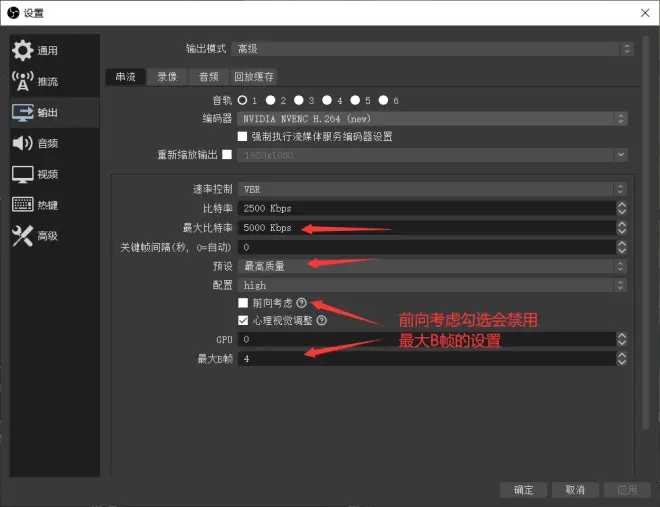Click the 最大B帧 value field showing 4

coord(427,358)
